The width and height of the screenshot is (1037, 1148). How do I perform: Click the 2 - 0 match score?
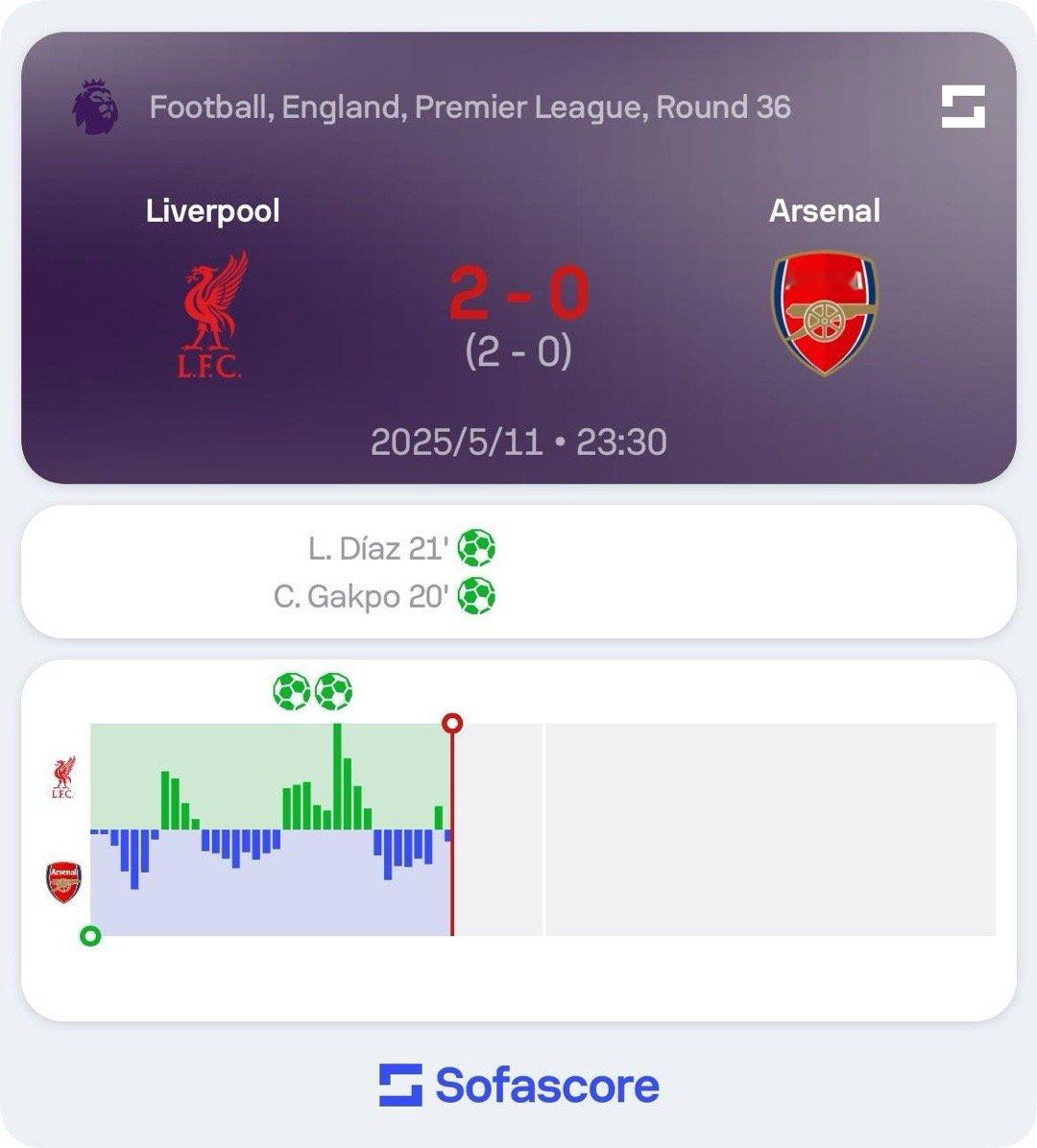pos(518,293)
